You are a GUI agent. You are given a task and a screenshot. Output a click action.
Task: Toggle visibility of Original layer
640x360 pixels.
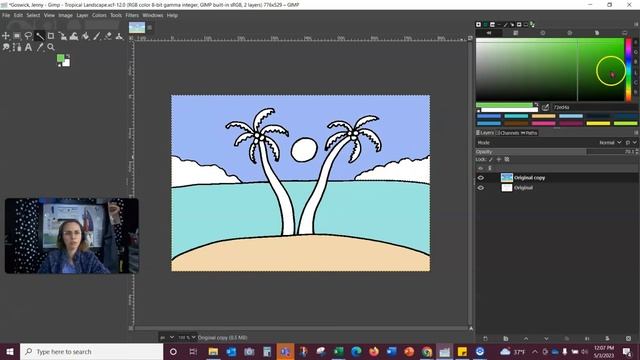tap(480, 188)
